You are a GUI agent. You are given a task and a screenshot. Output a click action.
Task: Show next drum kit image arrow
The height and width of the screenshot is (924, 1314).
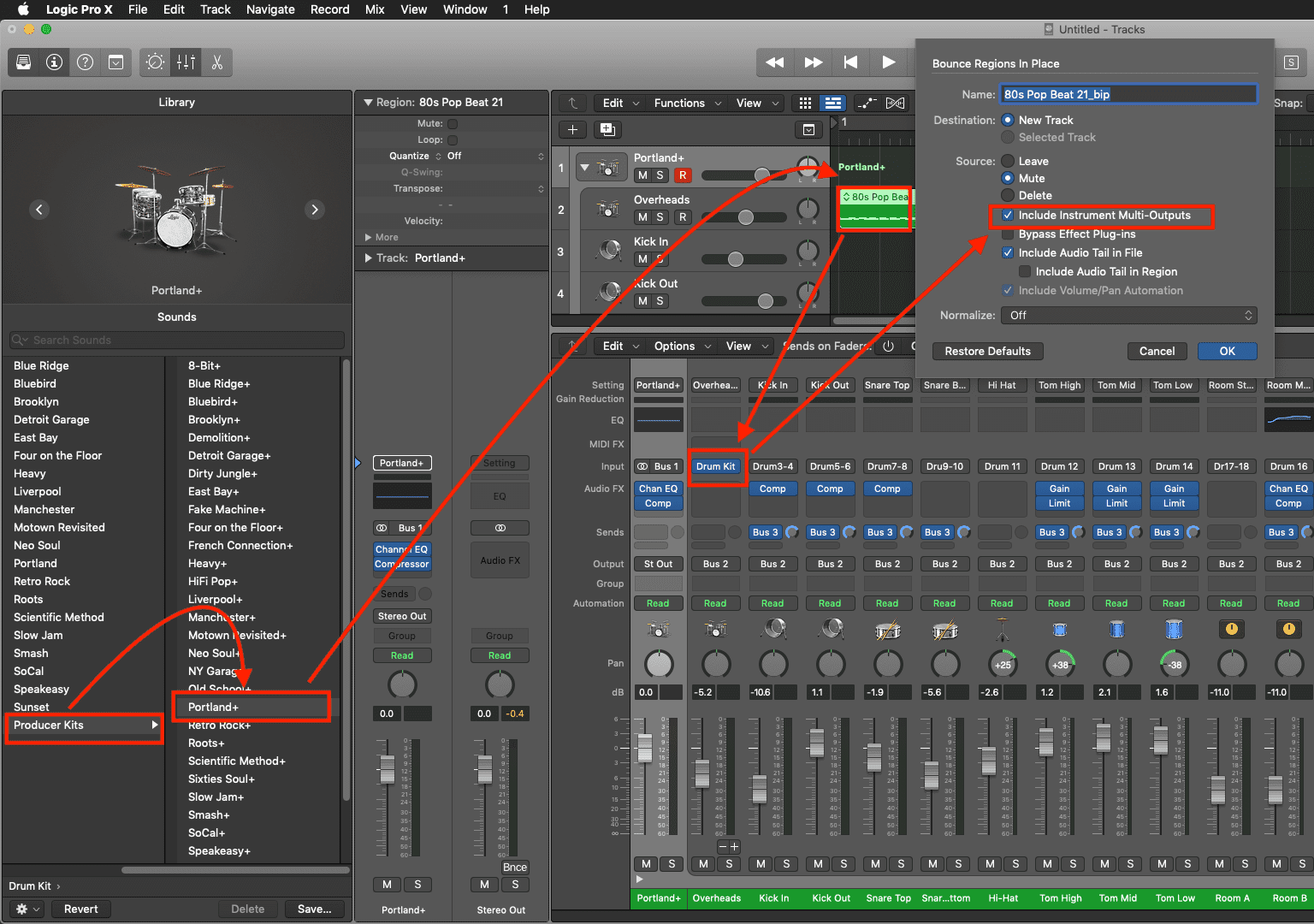click(x=315, y=210)
